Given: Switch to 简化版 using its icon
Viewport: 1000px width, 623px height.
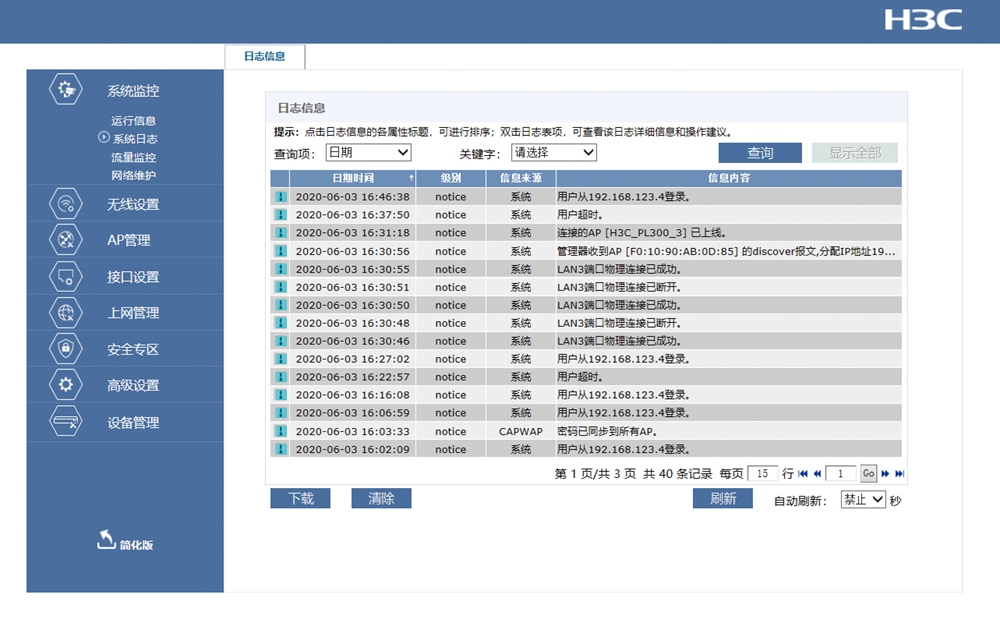Looking at the screenshot, I should 107,540.
